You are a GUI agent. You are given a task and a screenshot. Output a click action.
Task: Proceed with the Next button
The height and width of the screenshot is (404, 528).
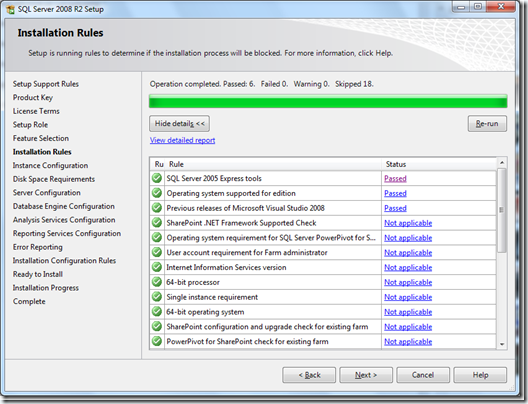point(366,375)
